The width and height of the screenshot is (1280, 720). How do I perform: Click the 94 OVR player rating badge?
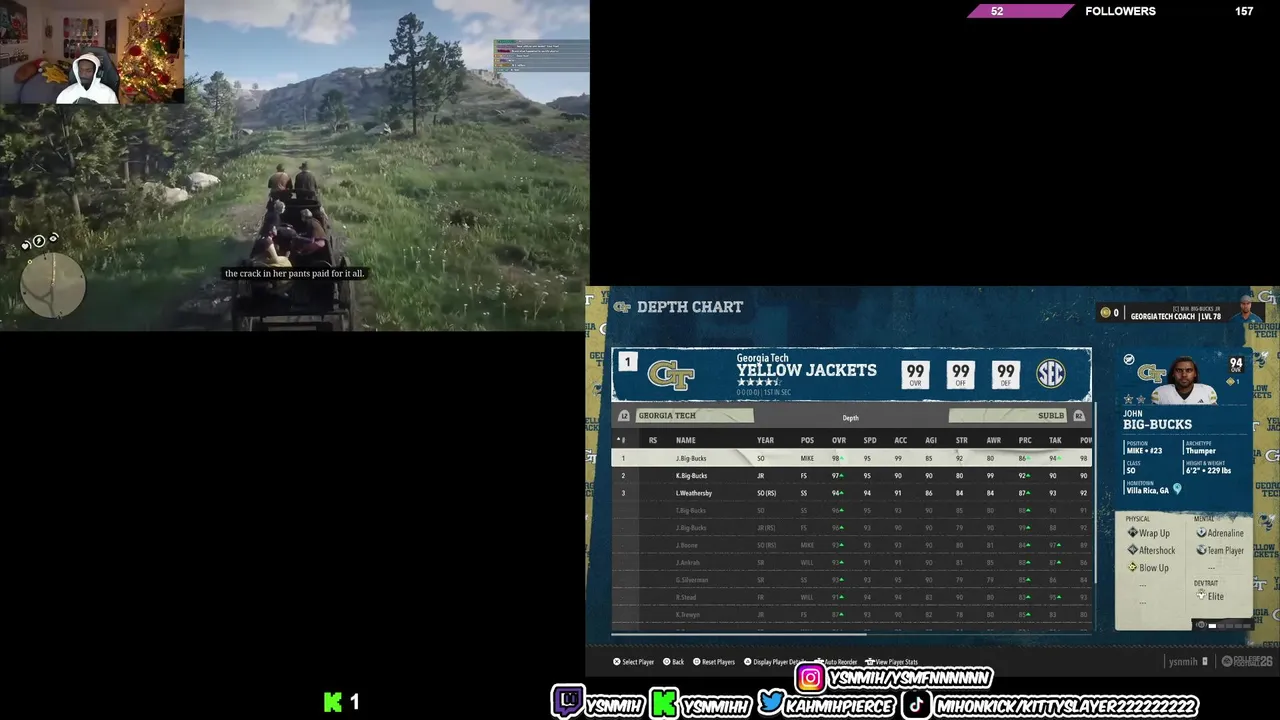coord(1236,365)
